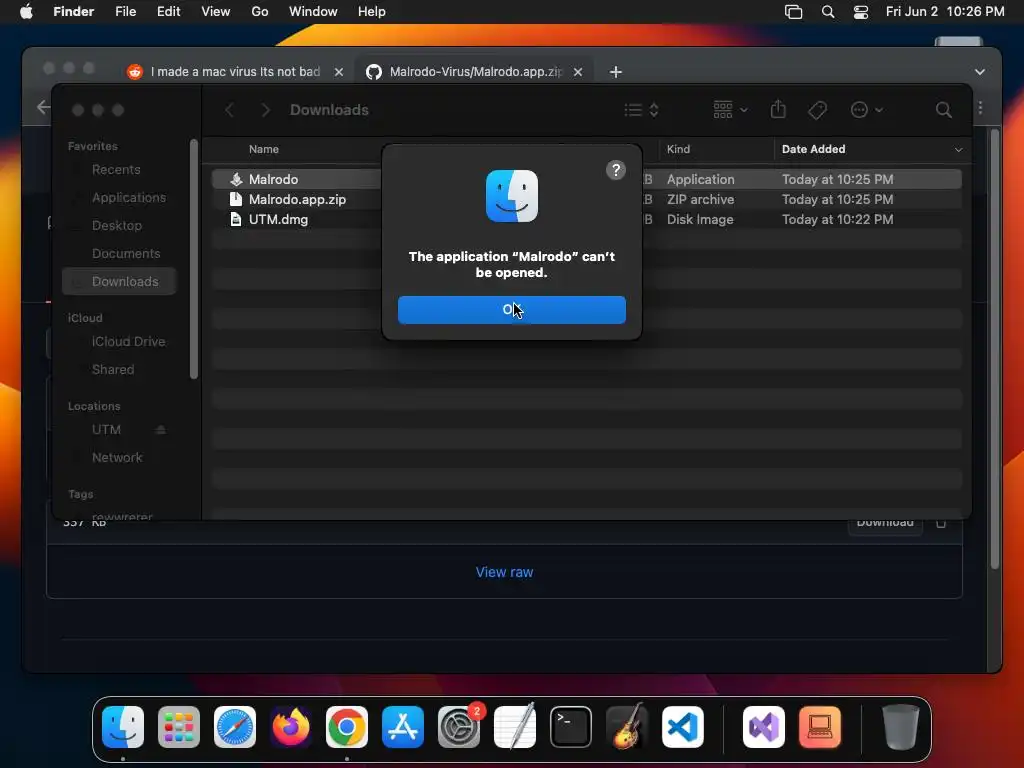Launch Launchpad from the Dock
Image resolution: width=1024 pixels, height=768 pixels.
click(x=179, y=727)
